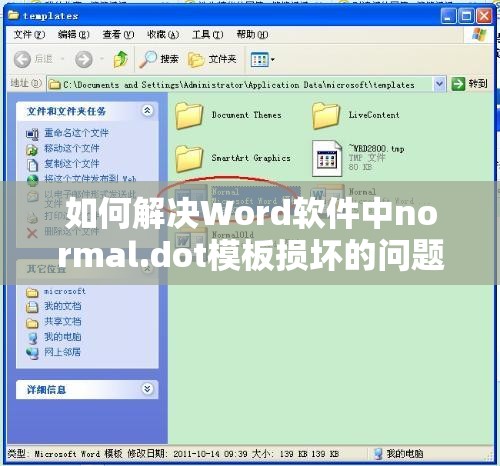The width and height of the screenshot is (500, 466).
Task: Select the Document Themes folder icon
Action: [189, 116]
